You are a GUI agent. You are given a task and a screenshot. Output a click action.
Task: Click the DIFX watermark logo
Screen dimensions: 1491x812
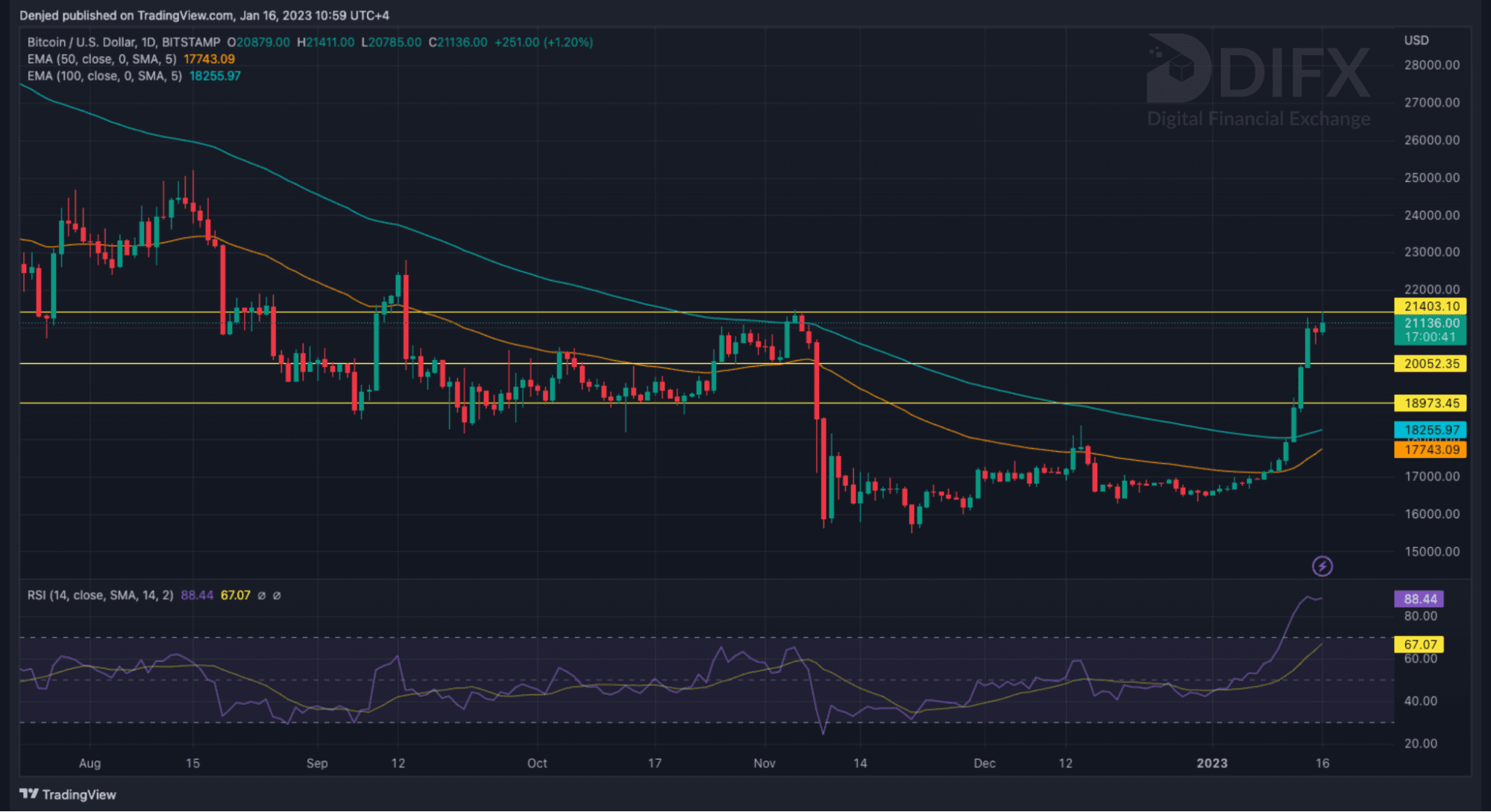click(x=1258, y=80)
